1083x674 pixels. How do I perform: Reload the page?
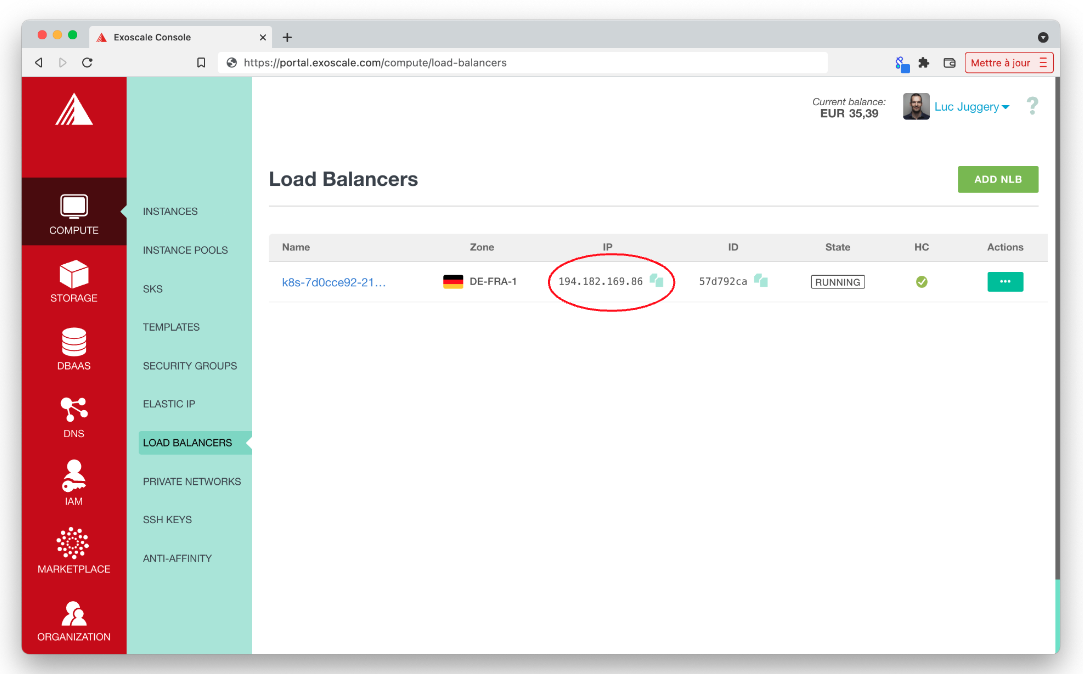click(87, 62)
